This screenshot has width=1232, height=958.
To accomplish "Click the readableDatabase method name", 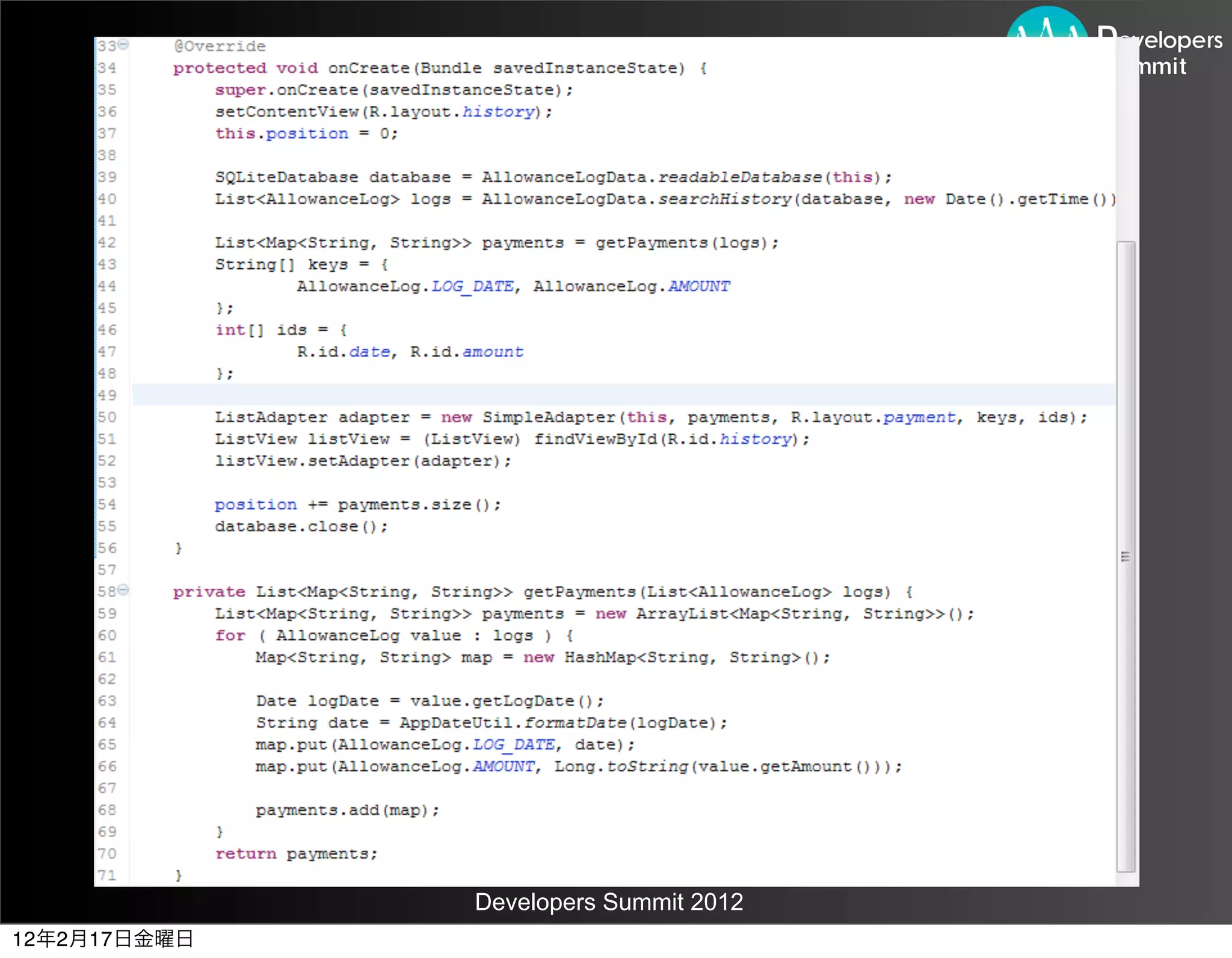I will click(740, 177).
